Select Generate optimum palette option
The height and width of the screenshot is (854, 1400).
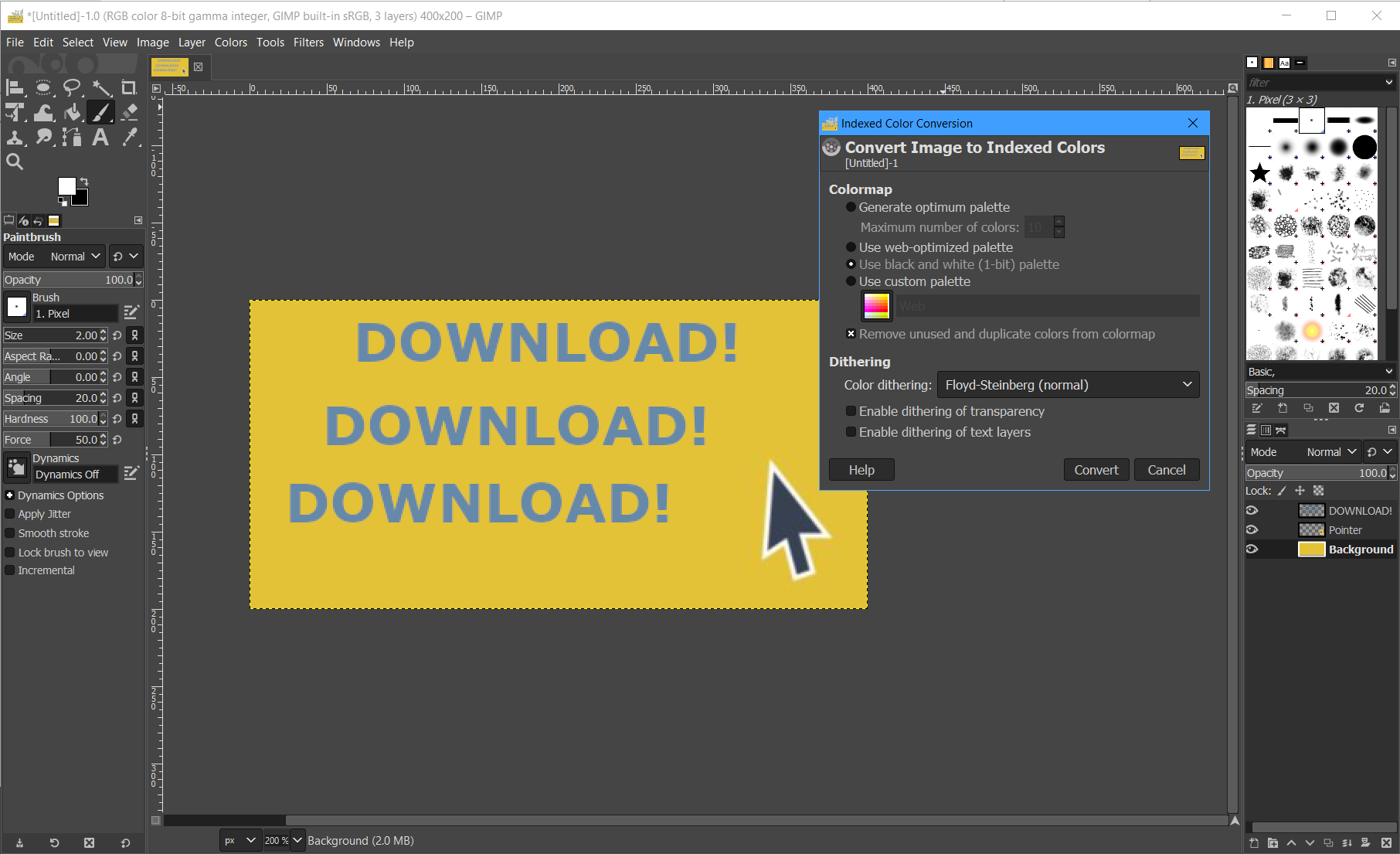point(851,207)
